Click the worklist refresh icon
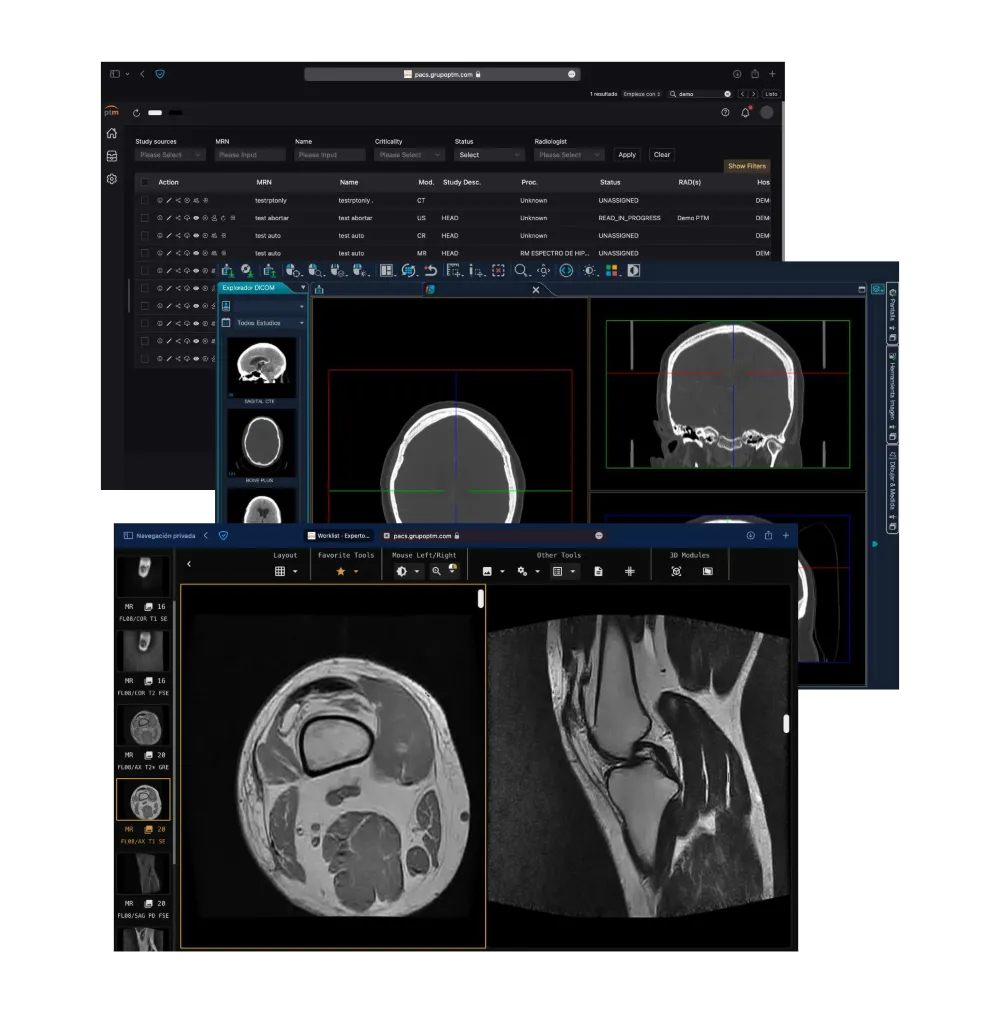Screen dimensions: 1000x1014 tap(136, 113)
